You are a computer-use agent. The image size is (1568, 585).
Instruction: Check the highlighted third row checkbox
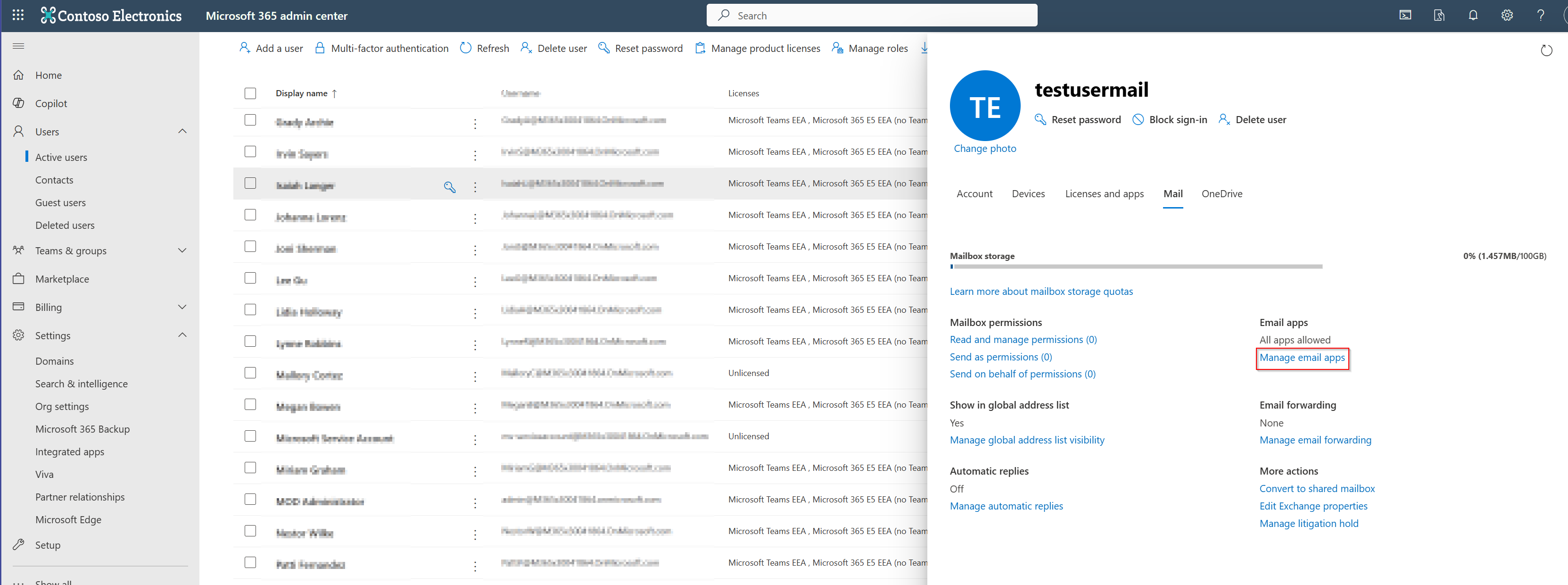(x=250, y=184)
